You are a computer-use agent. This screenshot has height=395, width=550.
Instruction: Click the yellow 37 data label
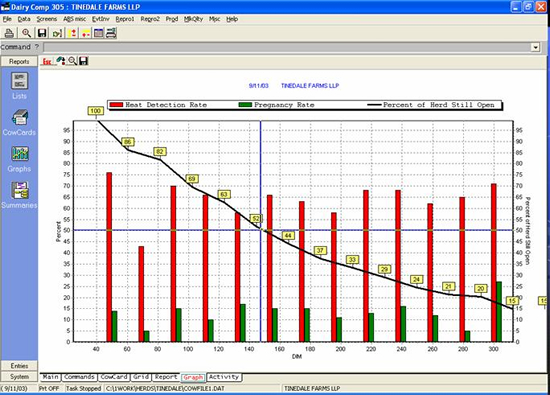pyautogui.click(x=320, y=250)
